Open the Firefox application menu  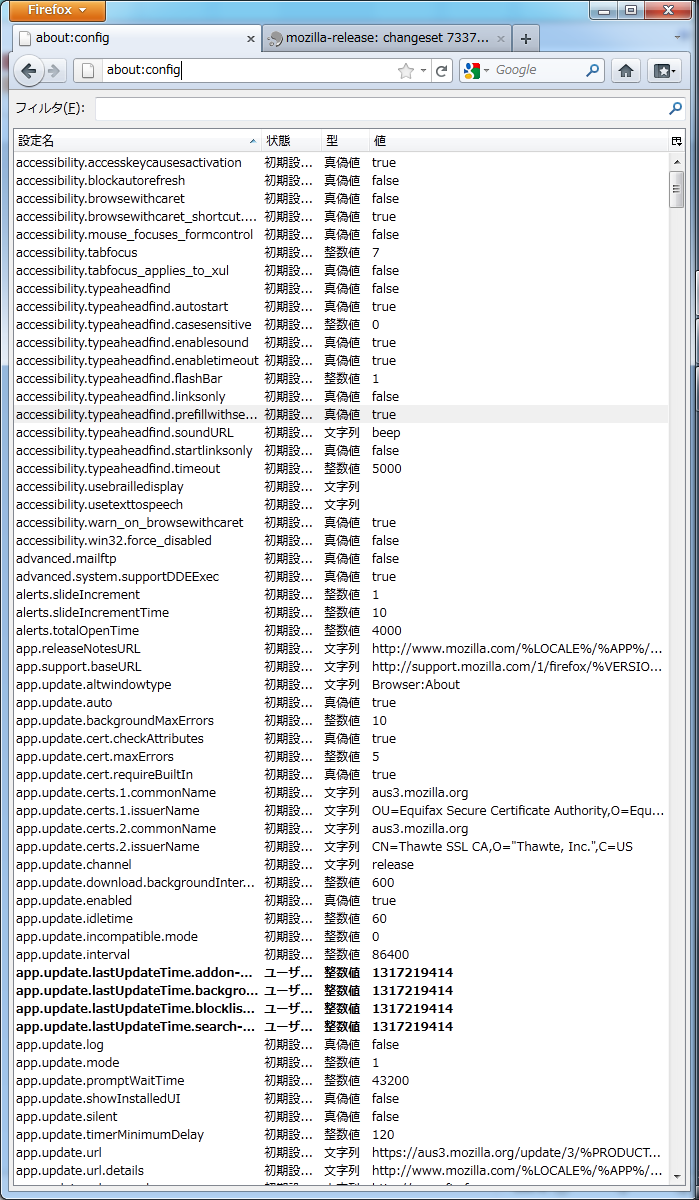pyautogui.click(x=52, y=11)
